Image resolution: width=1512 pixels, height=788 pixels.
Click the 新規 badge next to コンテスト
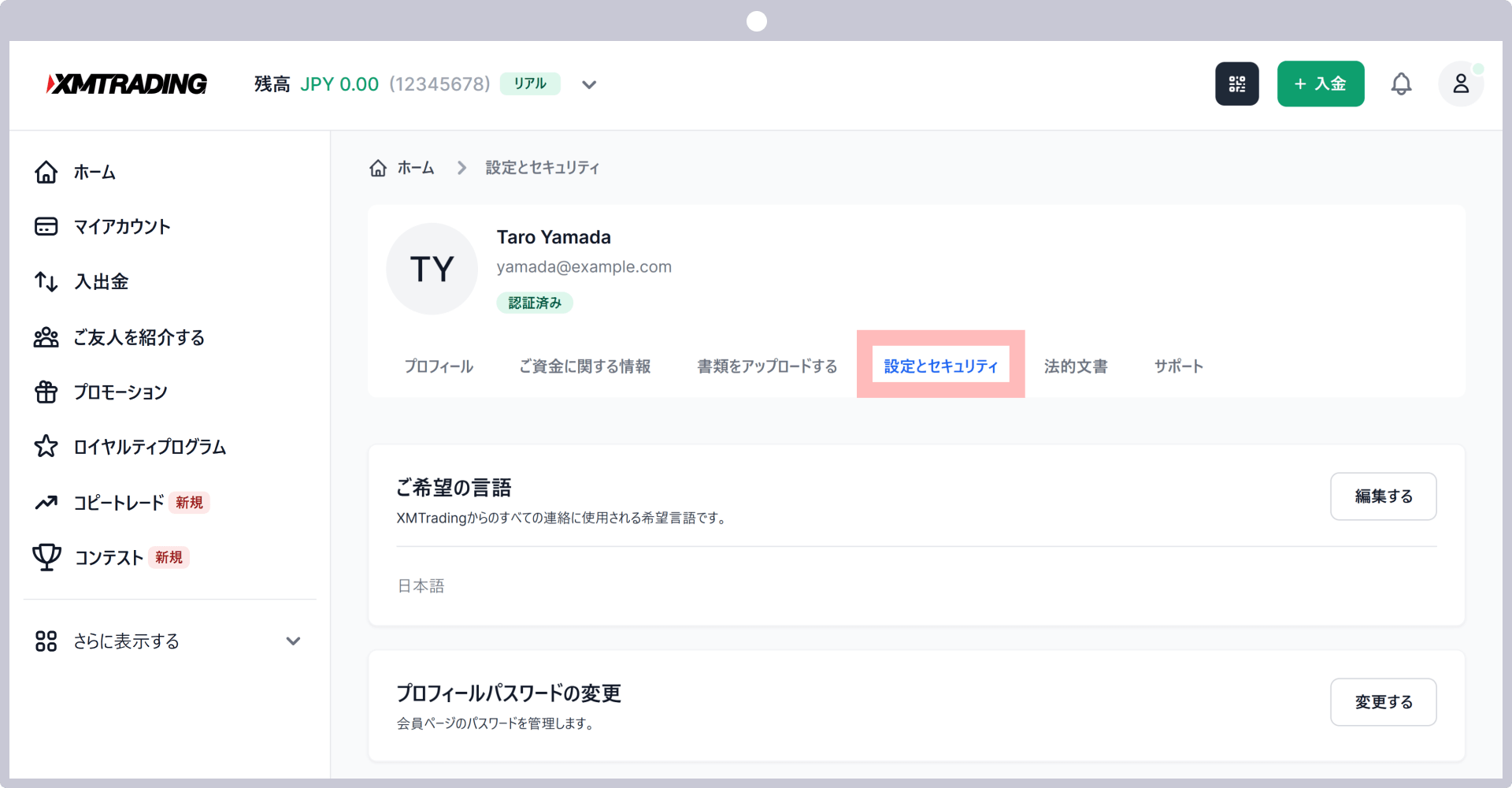[169, 557]
